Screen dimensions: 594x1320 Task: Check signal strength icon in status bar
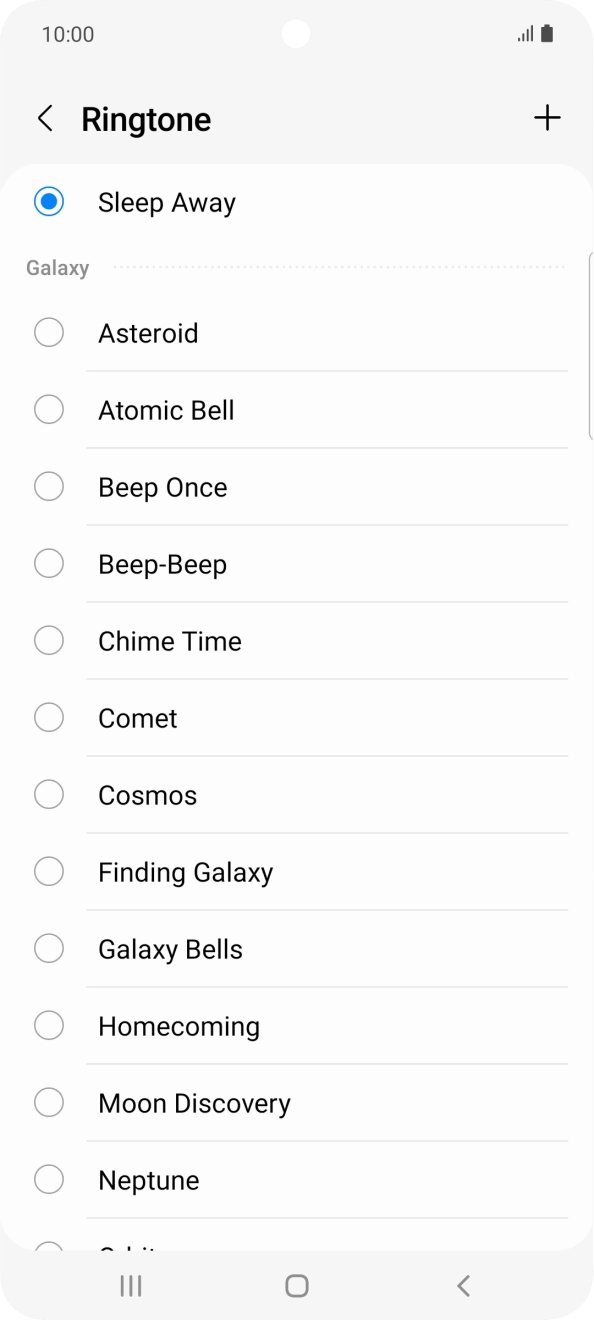click(524, 33)
